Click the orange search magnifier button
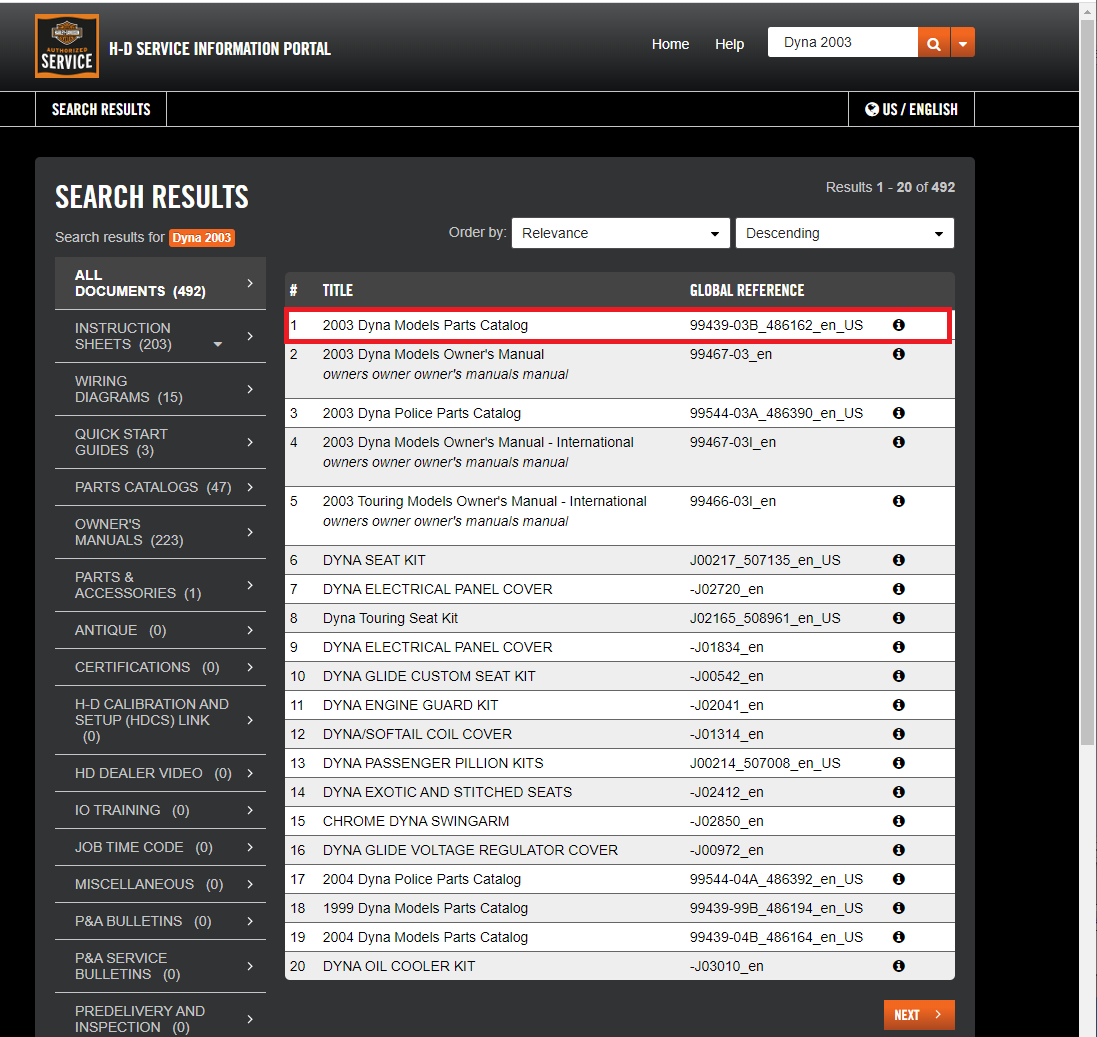1097x1037 pixels. [x=933, y=43]
